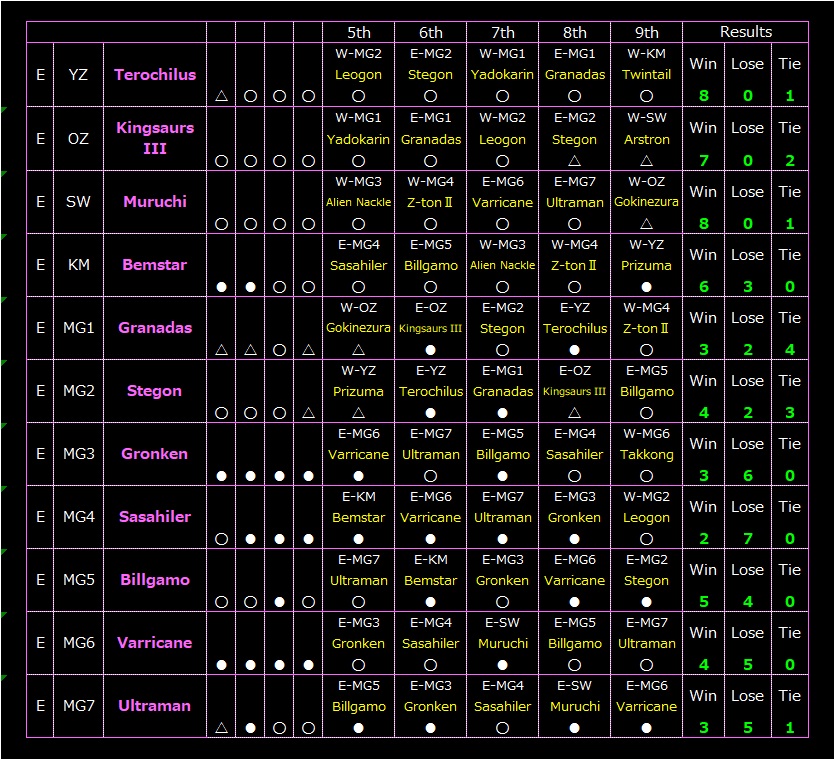Select the pink Gronken team name

click(x=155, y=454)
